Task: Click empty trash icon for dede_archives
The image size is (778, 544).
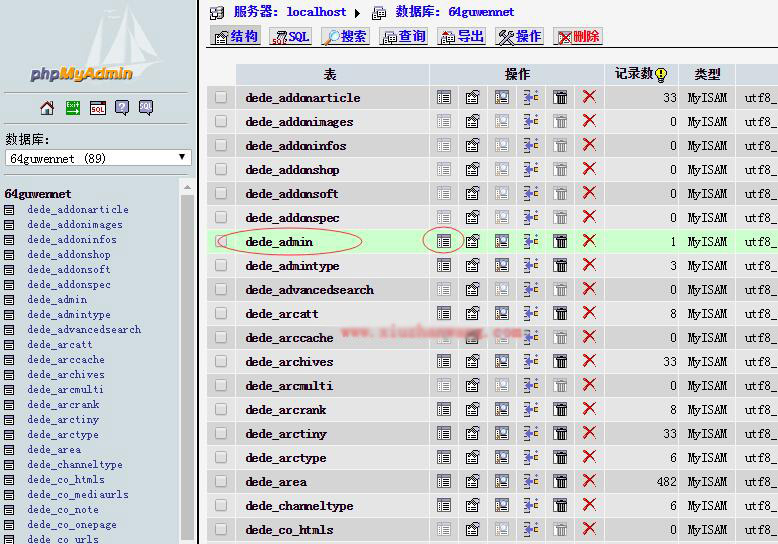Action: (560, 362)
